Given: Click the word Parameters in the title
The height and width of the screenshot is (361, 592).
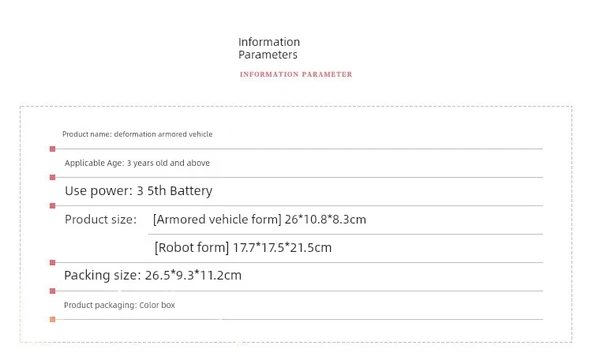Looking at the screenshot, I should click(x=268, y=55).
